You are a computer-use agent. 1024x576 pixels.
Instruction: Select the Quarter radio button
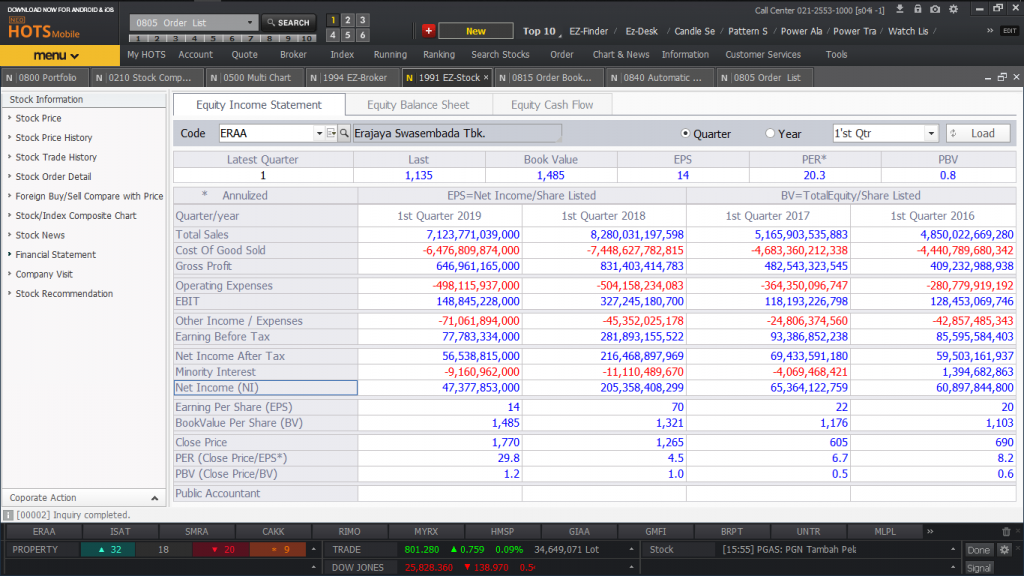click(x=686, y=134)
